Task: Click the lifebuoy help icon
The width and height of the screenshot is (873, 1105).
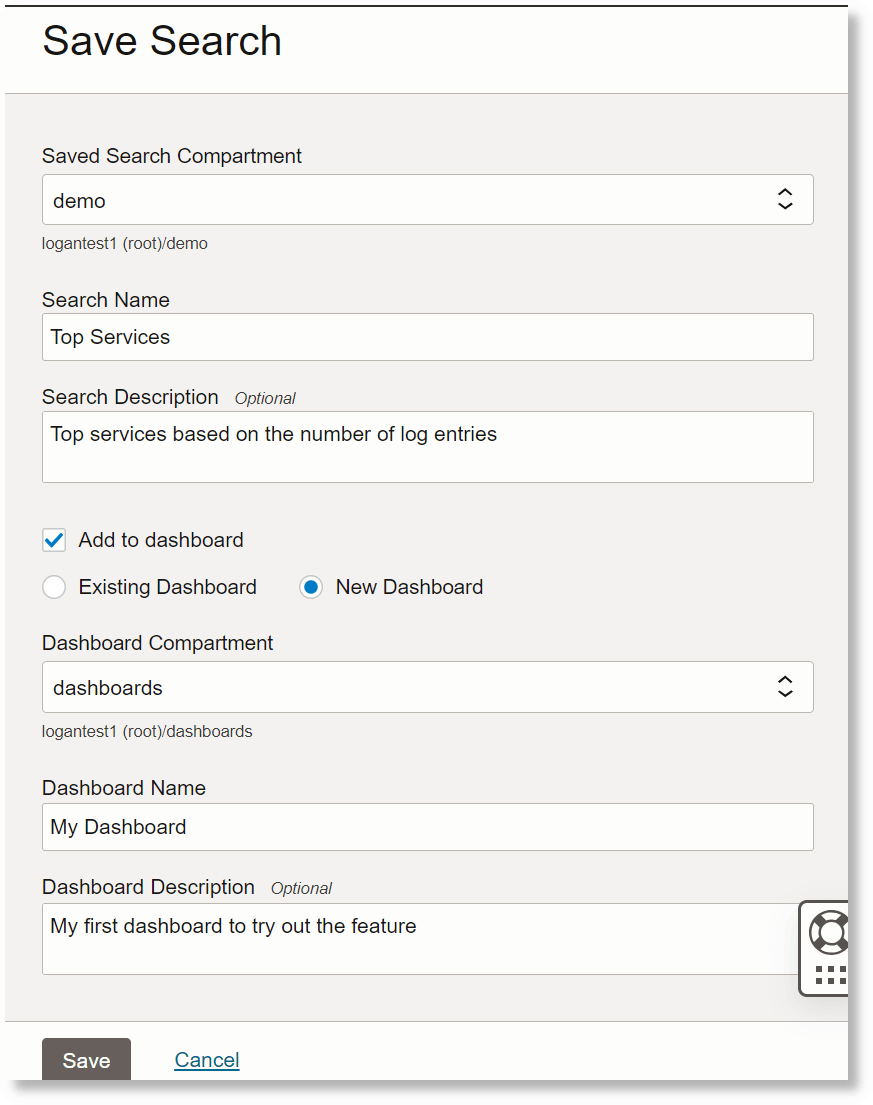Action: point(829,932)
